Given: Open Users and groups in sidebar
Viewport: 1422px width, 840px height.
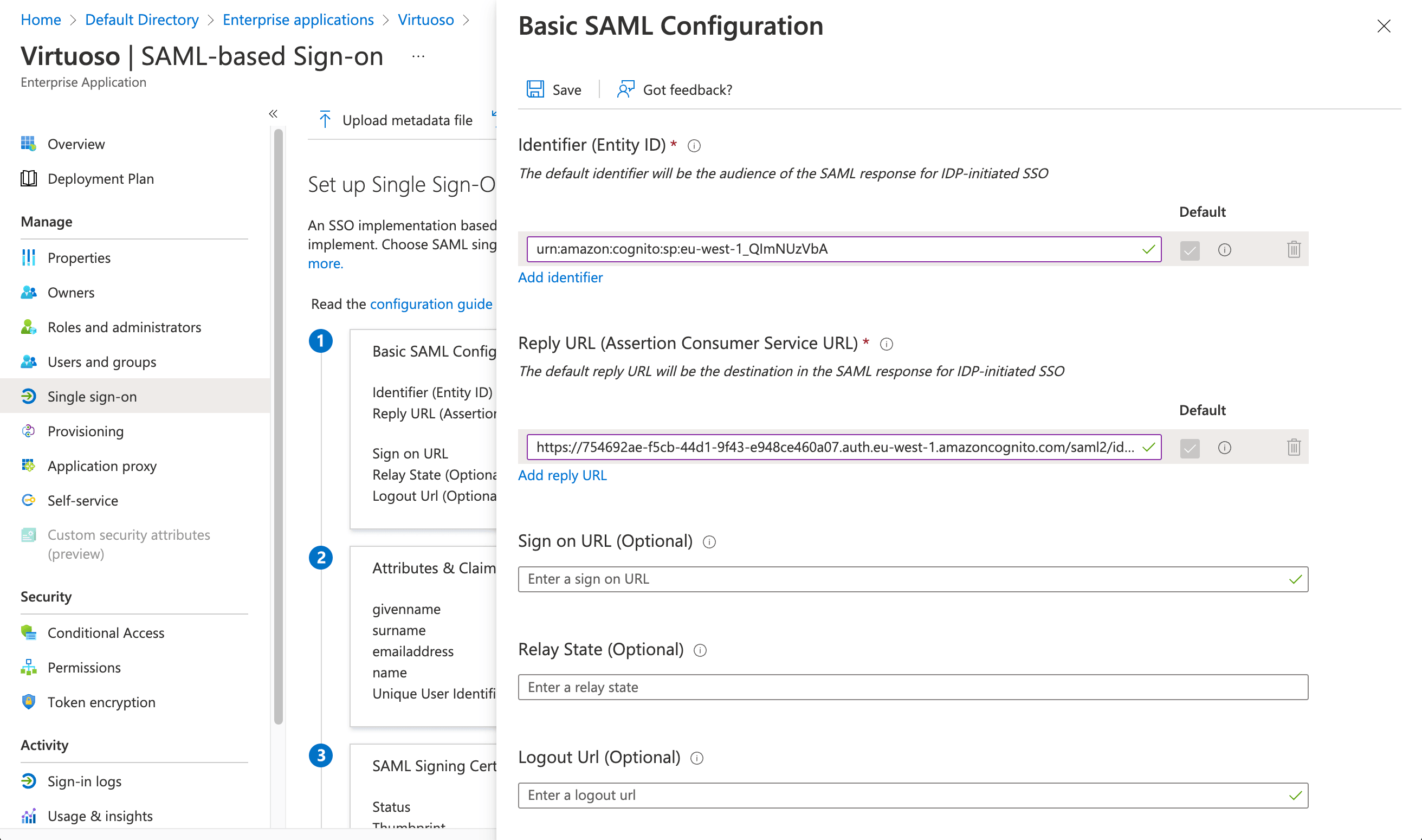Looking at the screenshot, I should pyautogui.click(x=102, y=361).
